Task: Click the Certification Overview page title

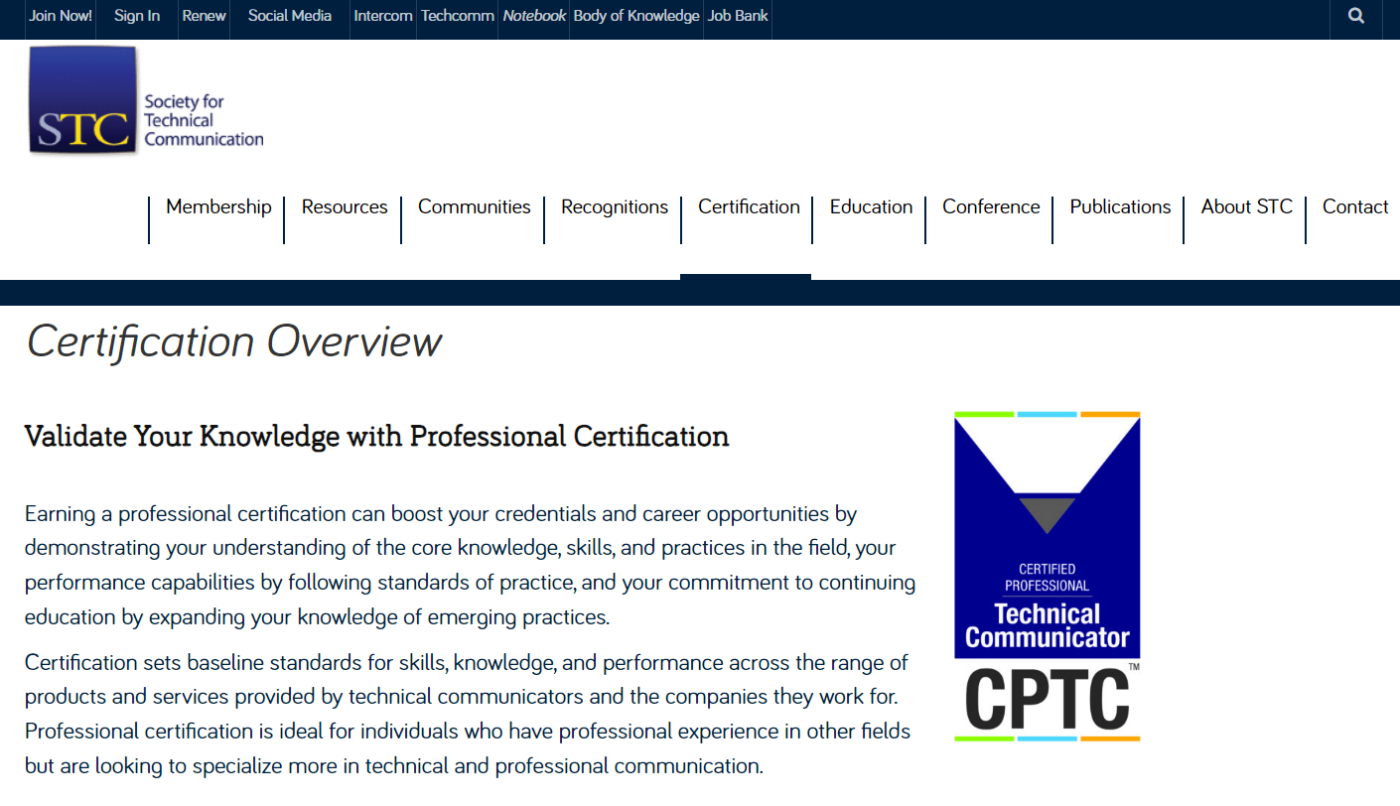Action: point(234,342)
